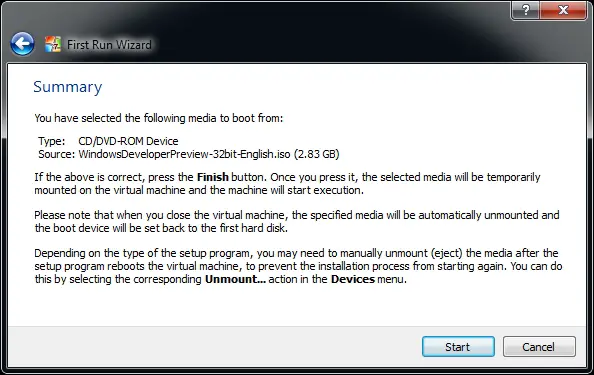This screenshot has height=375, width=594.
Task: Go back using the blue arrow icon
Action: [22, 44]
